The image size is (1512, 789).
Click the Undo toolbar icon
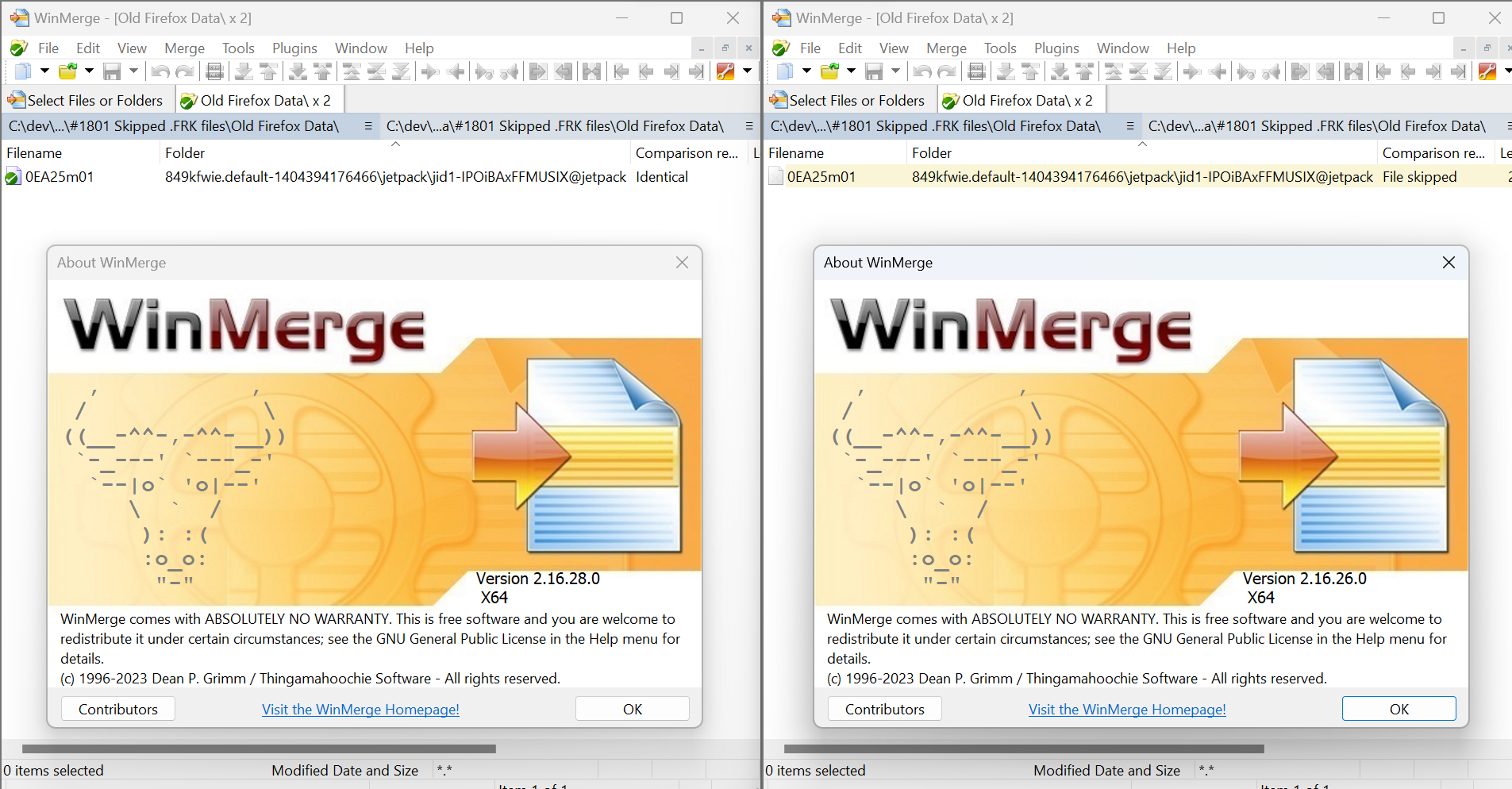pyautogui.click(x=159, y=71)
